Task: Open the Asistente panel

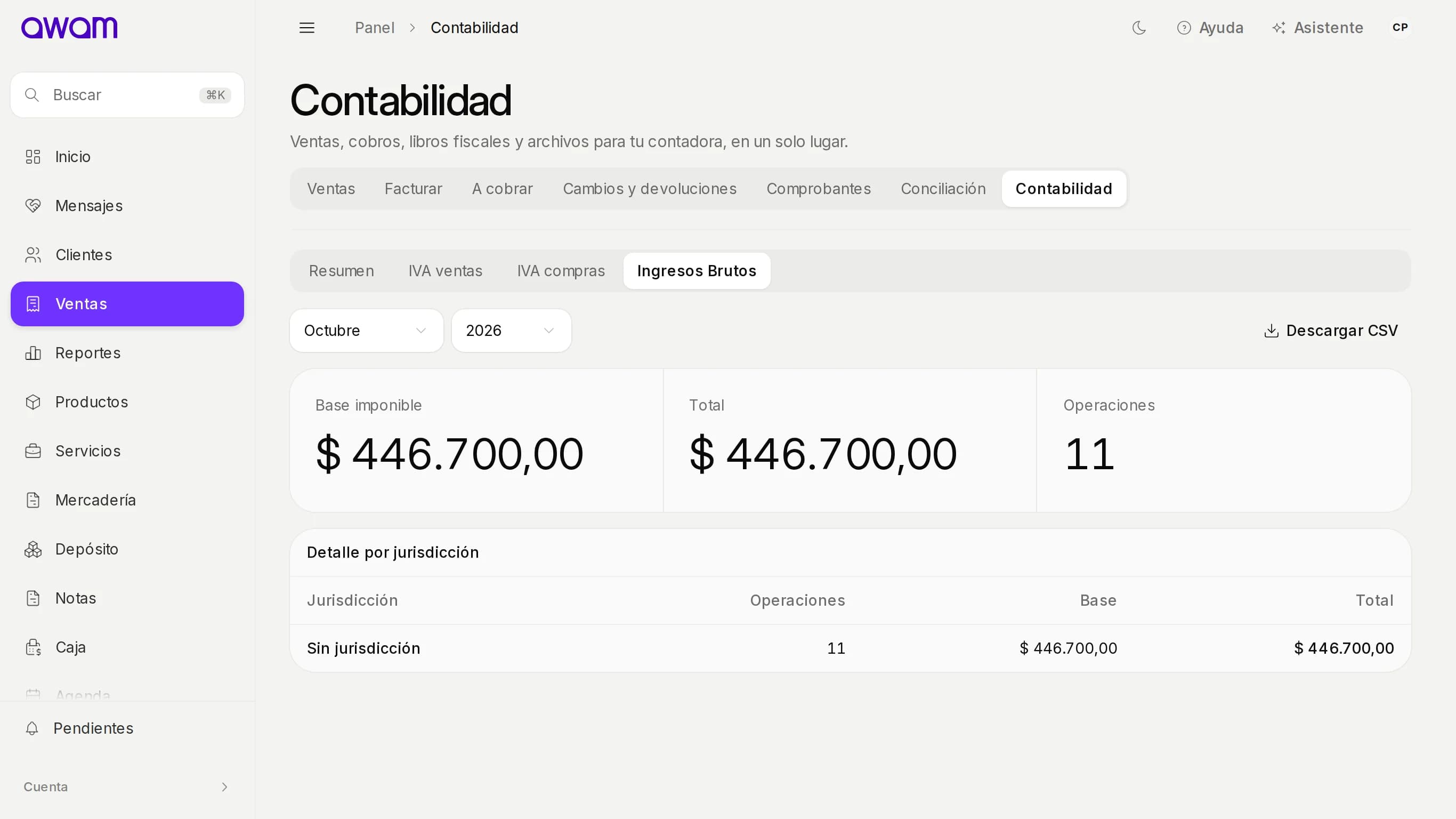Action: tap(1317, 28)
